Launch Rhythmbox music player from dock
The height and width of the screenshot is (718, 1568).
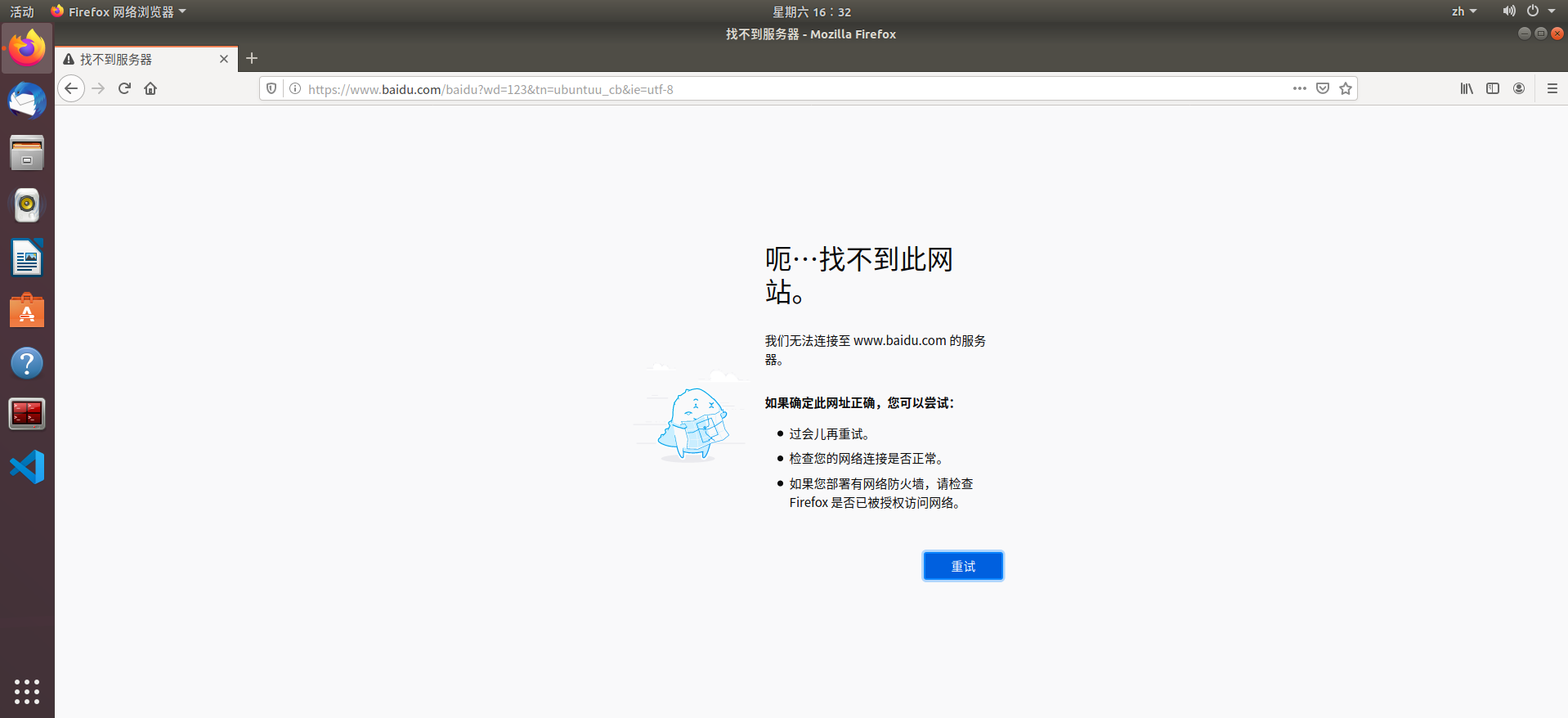click(27, 205)
